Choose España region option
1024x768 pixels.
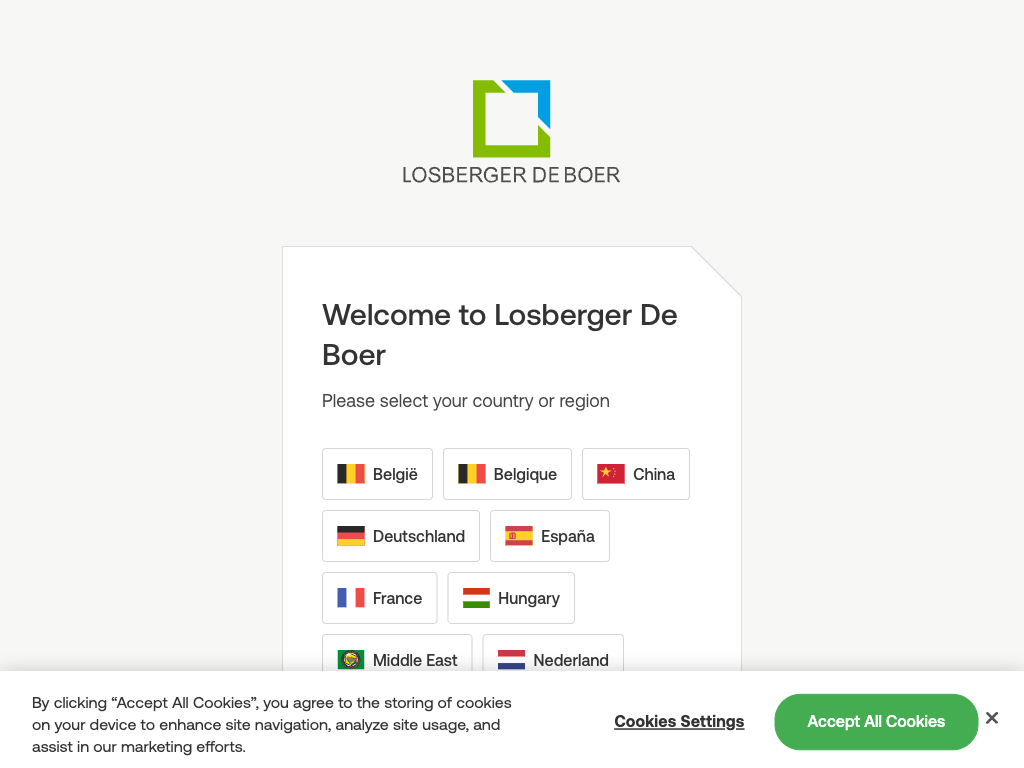pos(550,536)
